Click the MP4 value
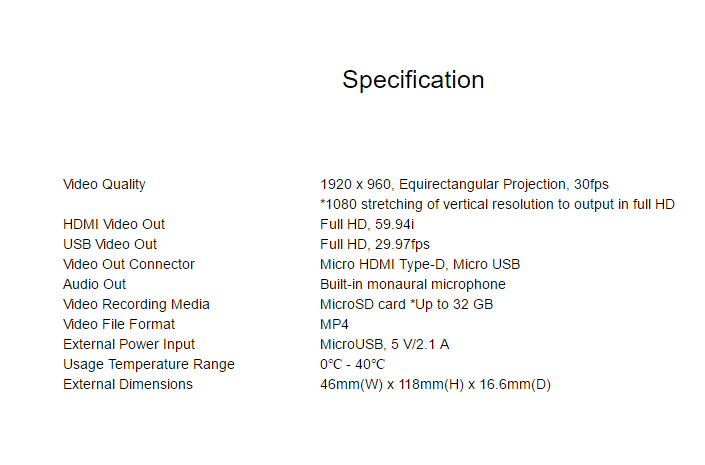The image size is (705, 465). coord(334,324)
